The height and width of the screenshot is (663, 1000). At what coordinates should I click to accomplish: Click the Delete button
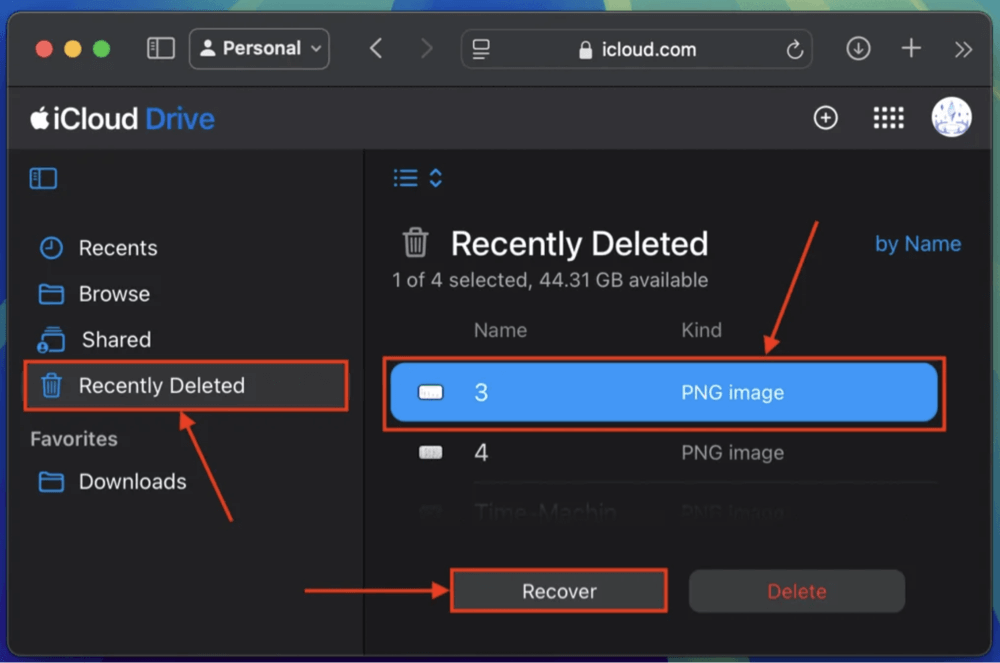click(796, 590)
